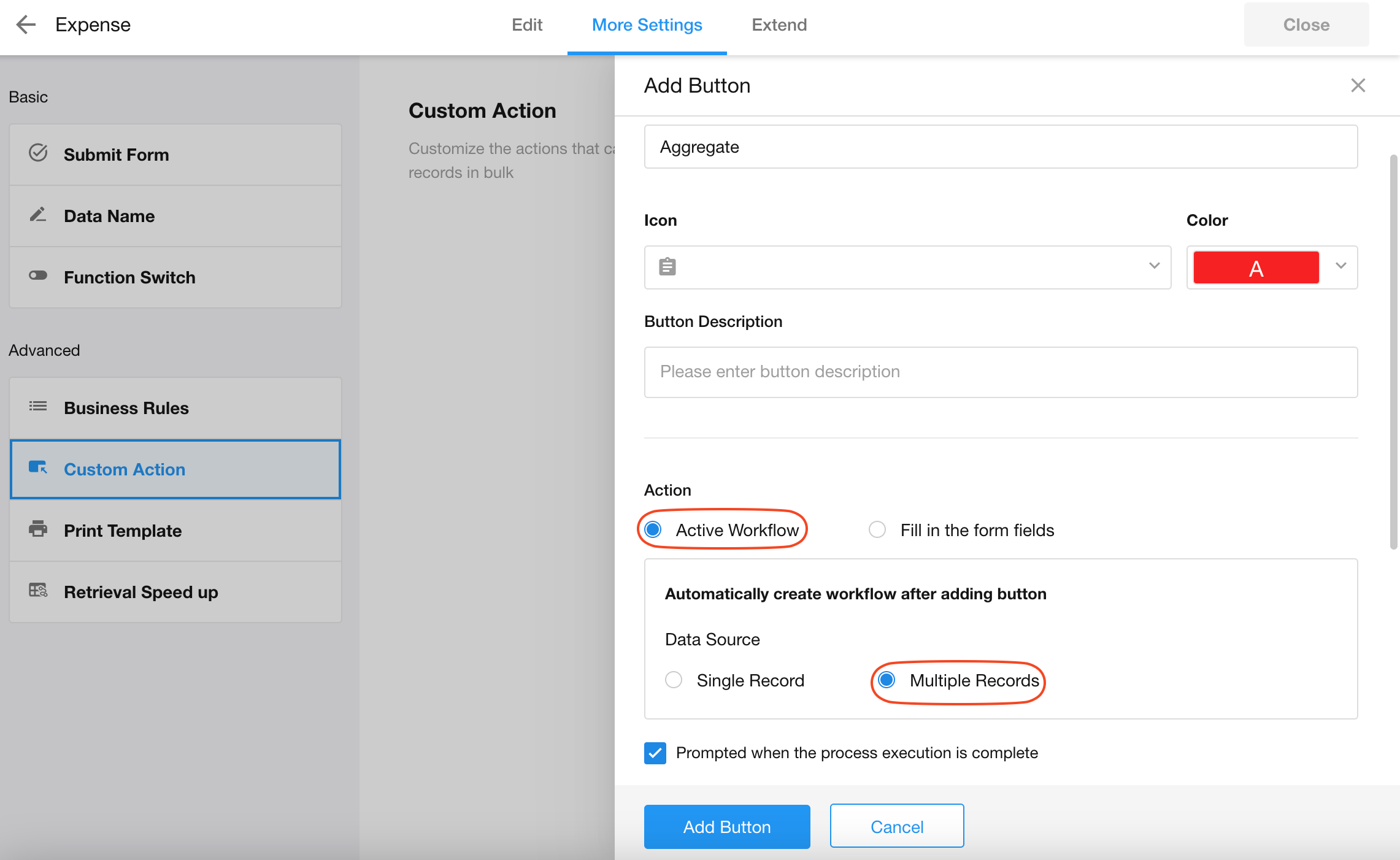Close the Add Button panel with X
The image size is (1400, 860).
1358,85
